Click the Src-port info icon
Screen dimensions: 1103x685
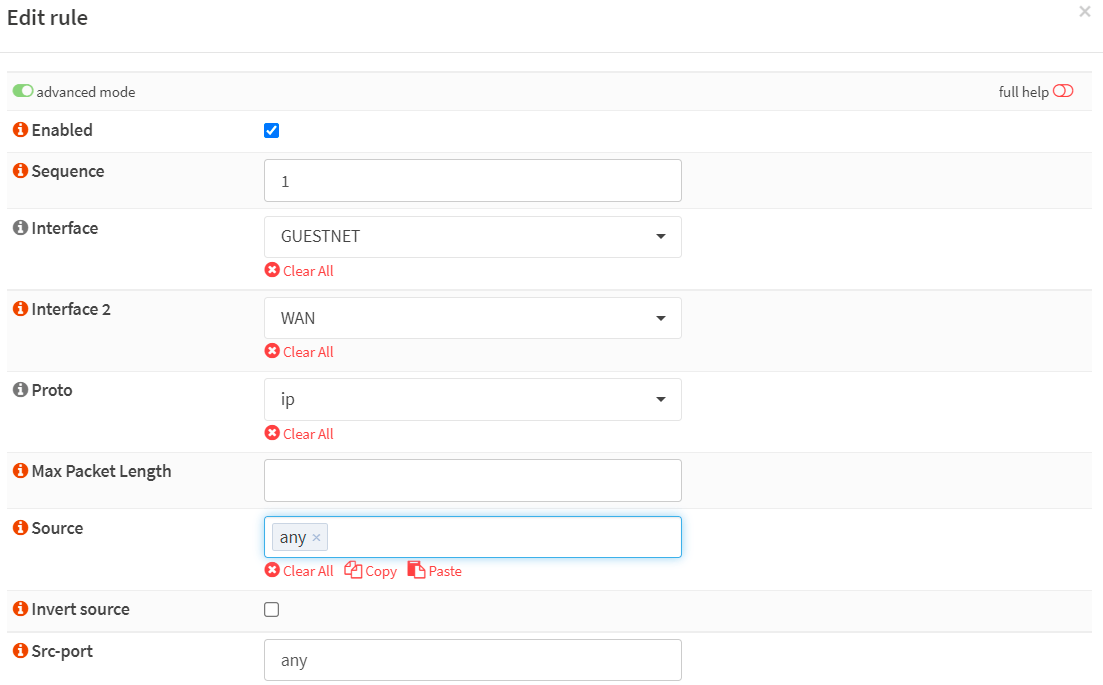20,651
